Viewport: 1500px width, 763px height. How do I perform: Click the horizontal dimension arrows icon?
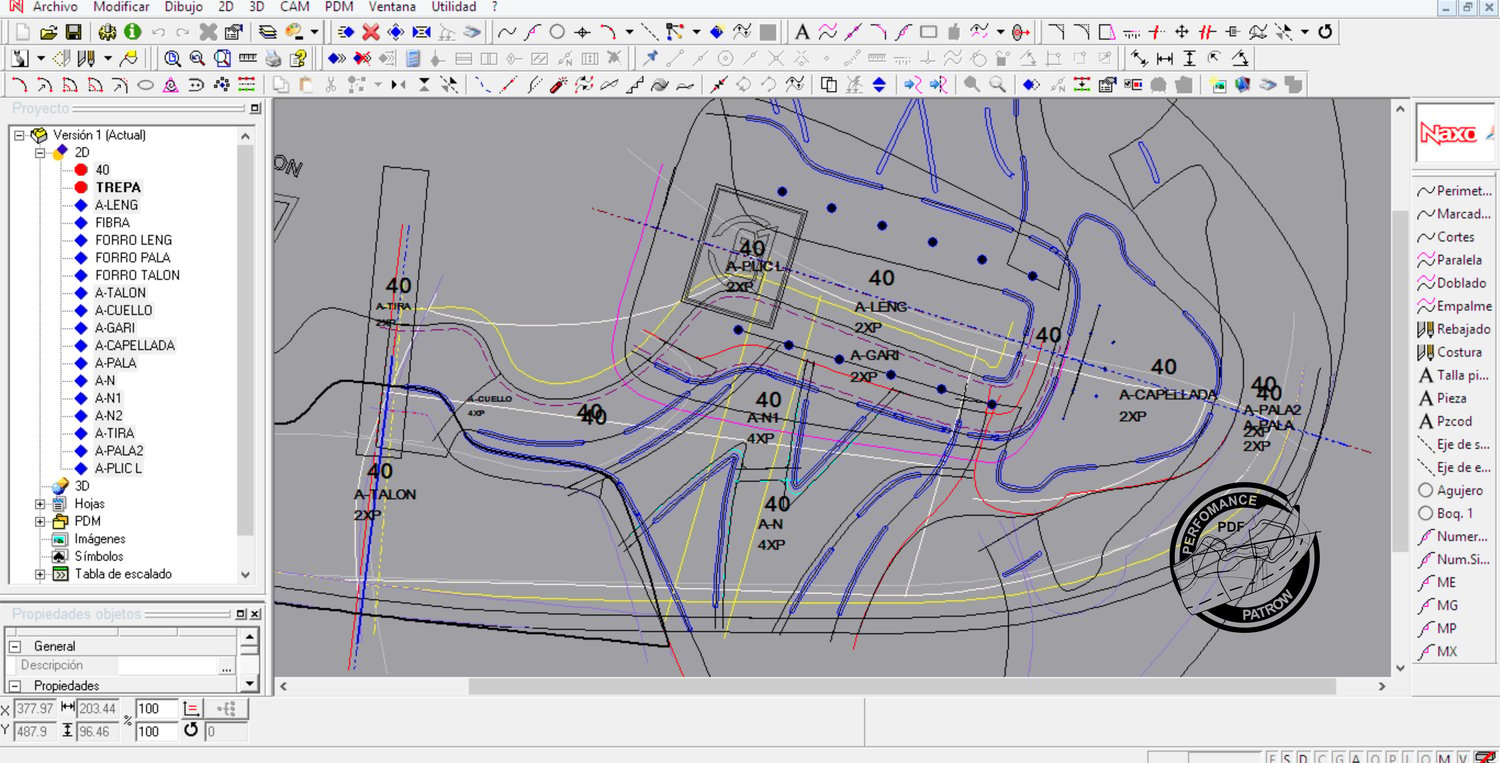point(1165,58)
